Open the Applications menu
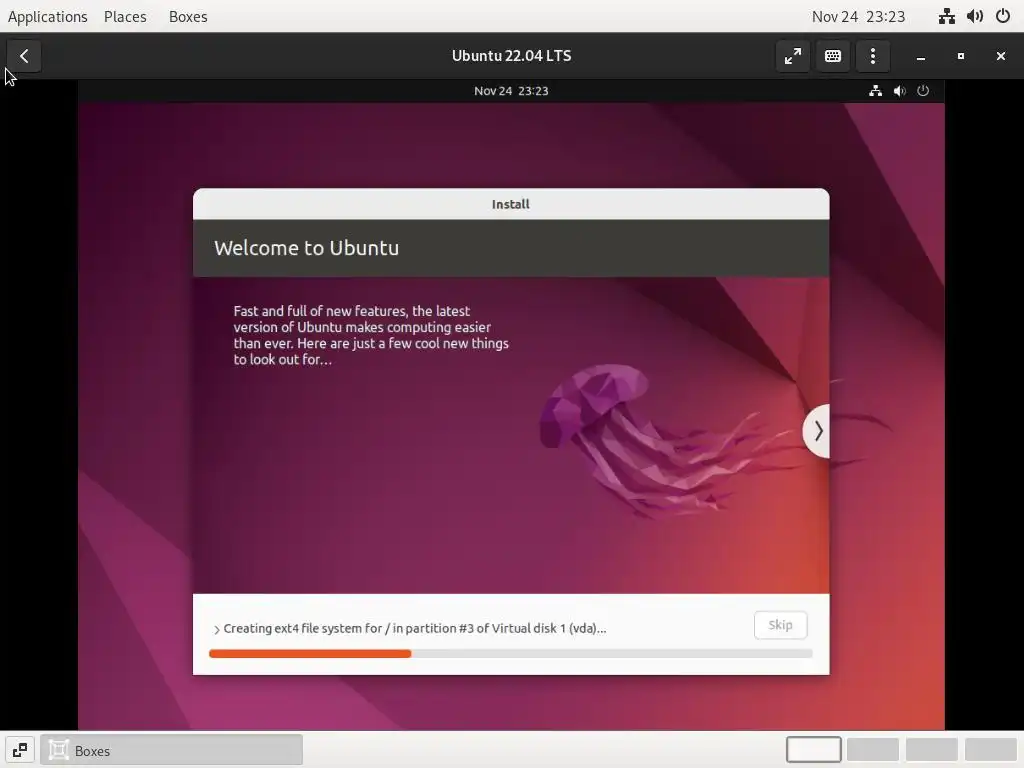 tap(48, 16)
